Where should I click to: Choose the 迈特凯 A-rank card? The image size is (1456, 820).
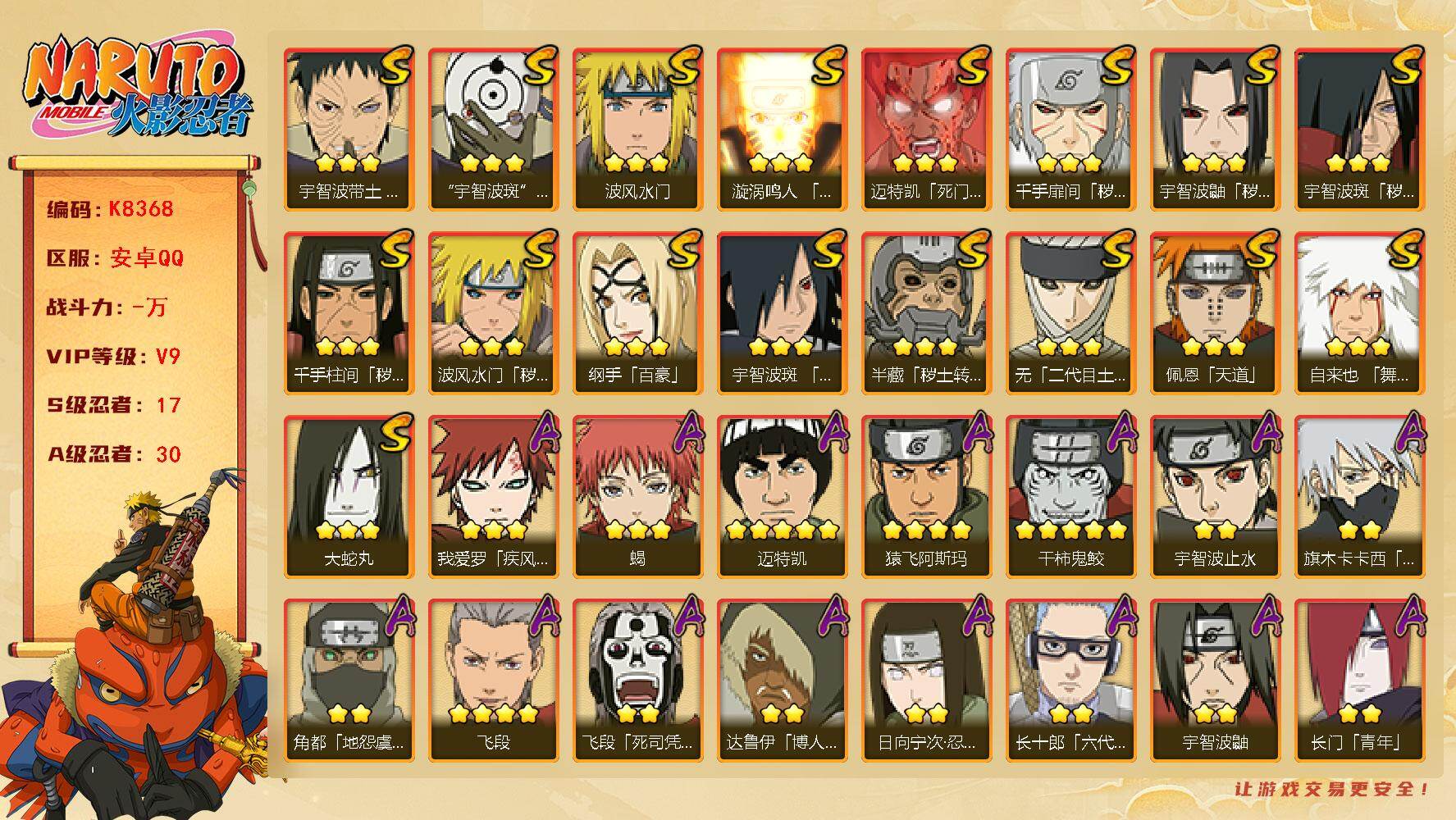[x=782, y=496]
